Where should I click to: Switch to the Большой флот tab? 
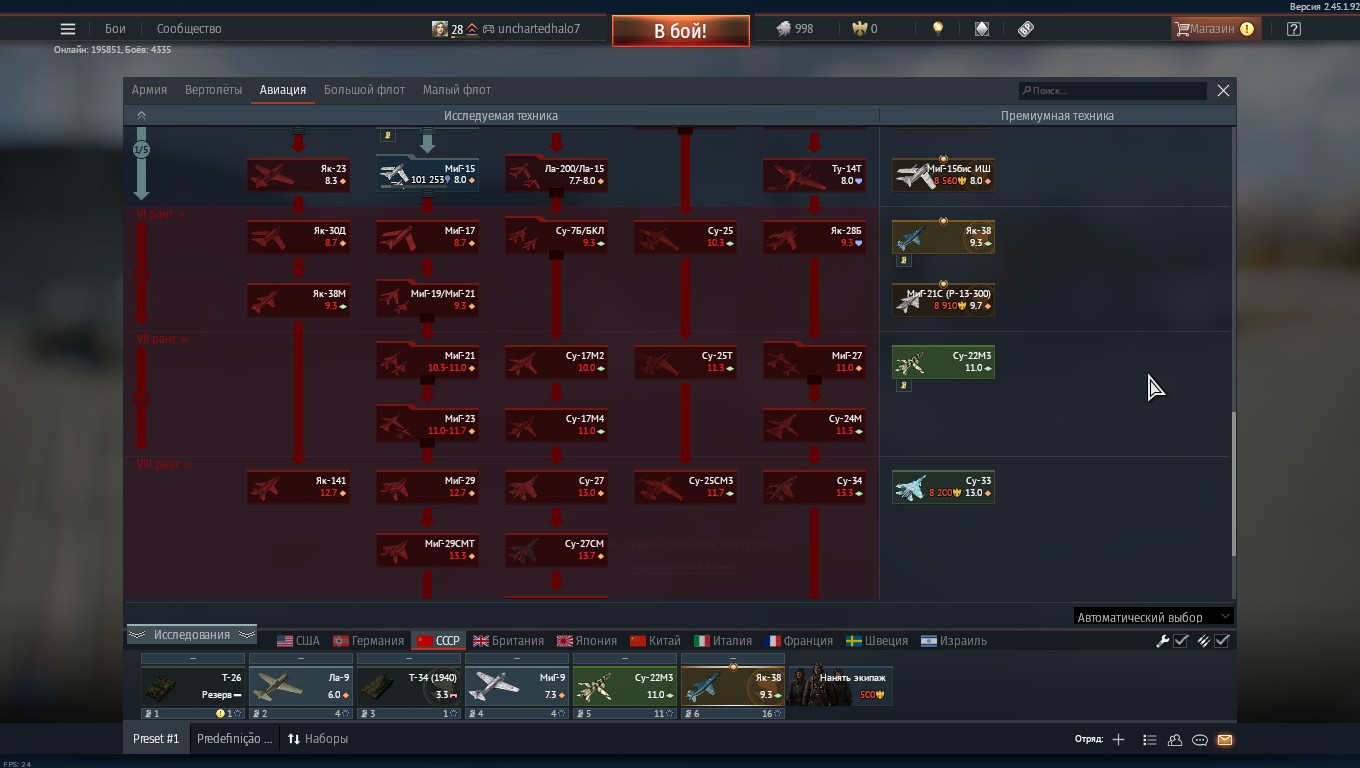(x=364, y=90)
